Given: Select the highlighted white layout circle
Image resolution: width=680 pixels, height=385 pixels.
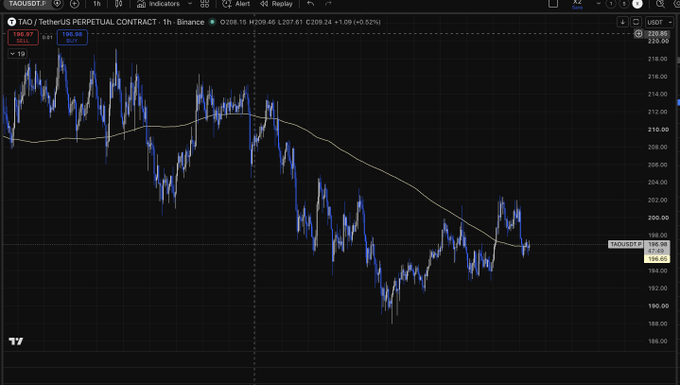Looking at the screenshot, I should 637,4.
